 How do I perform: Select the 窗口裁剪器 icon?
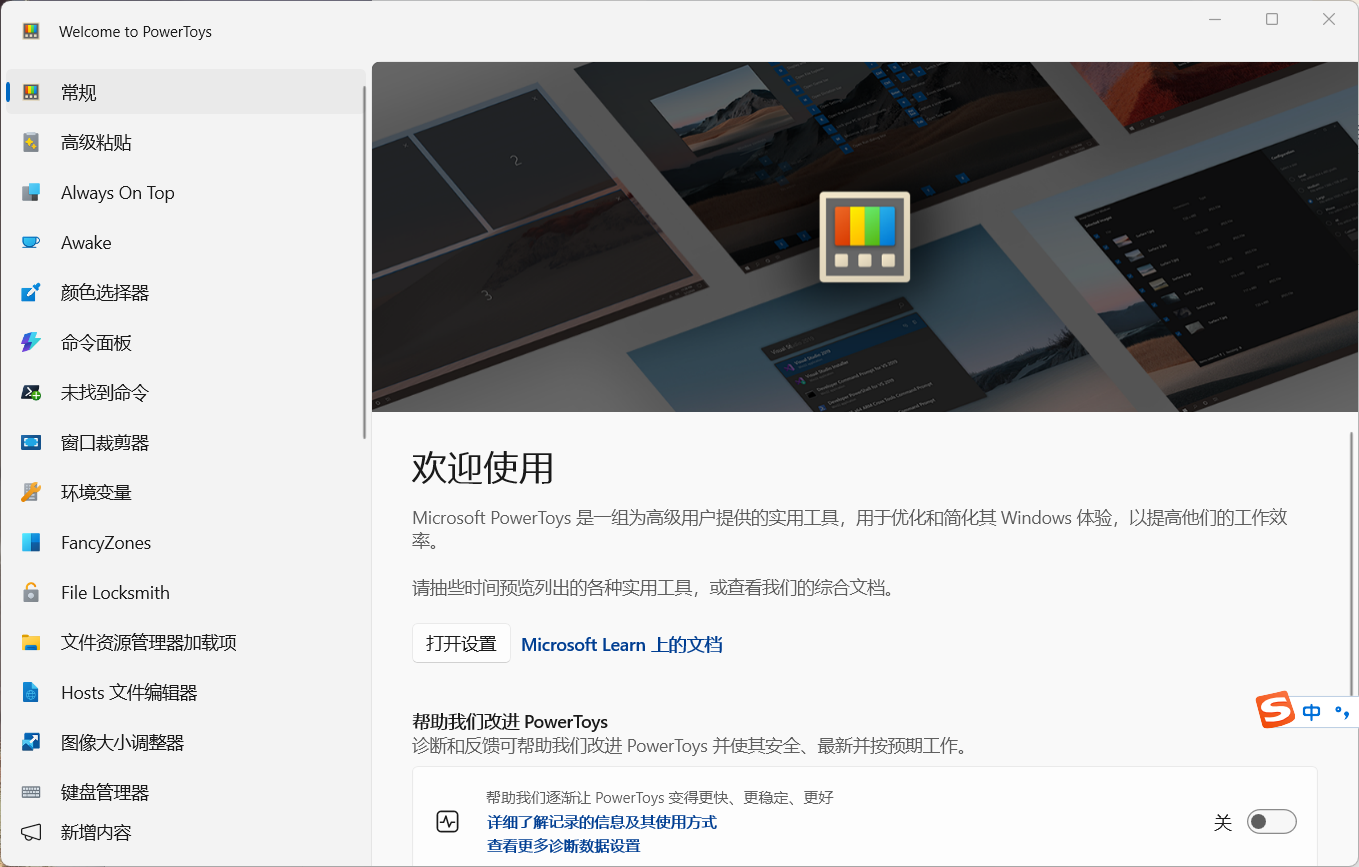[x=30, y=442]
